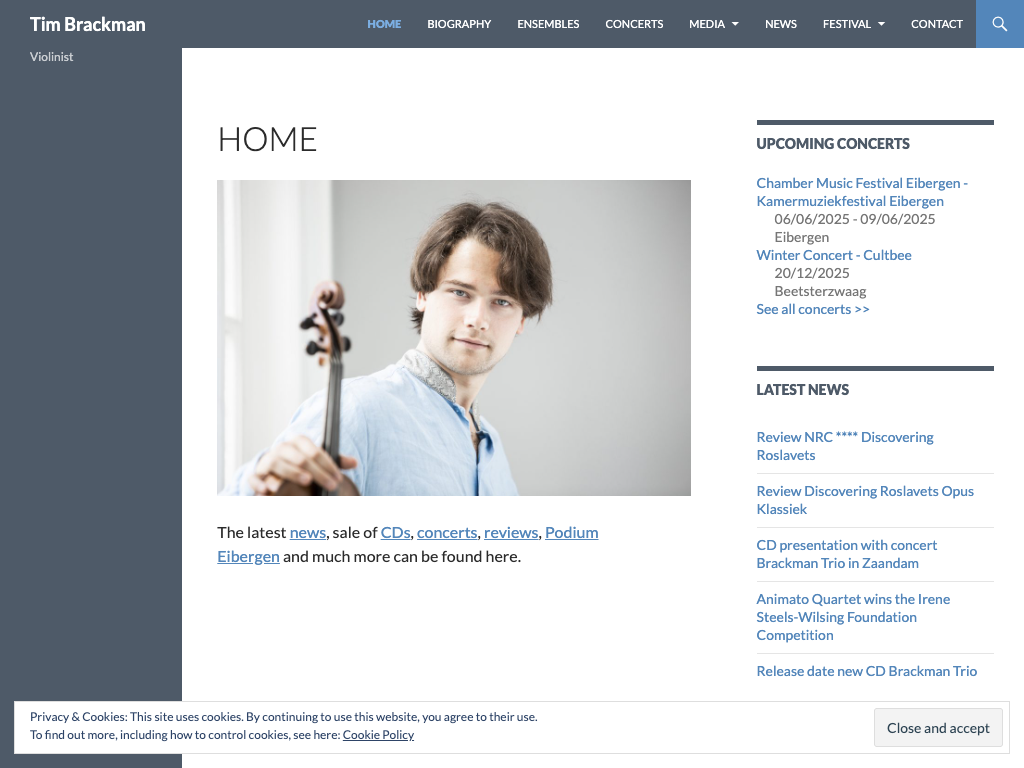Screen dimensions: 1024x768
Task: Open the Contact page
Action: click(x=936, y=24)
